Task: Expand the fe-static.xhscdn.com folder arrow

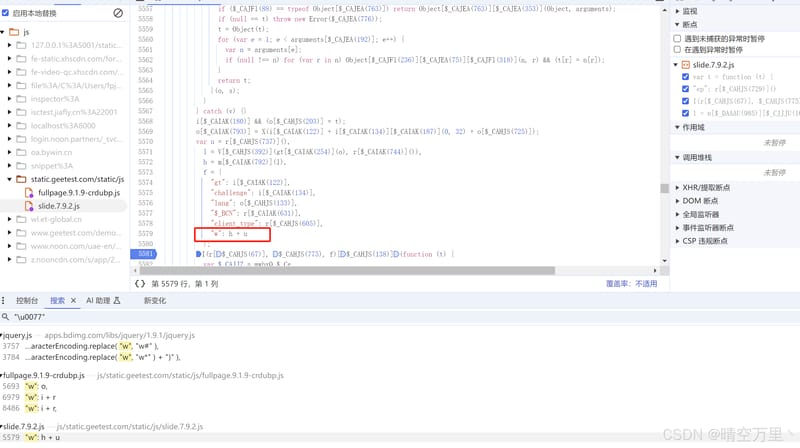Action: tap(9, 59)
